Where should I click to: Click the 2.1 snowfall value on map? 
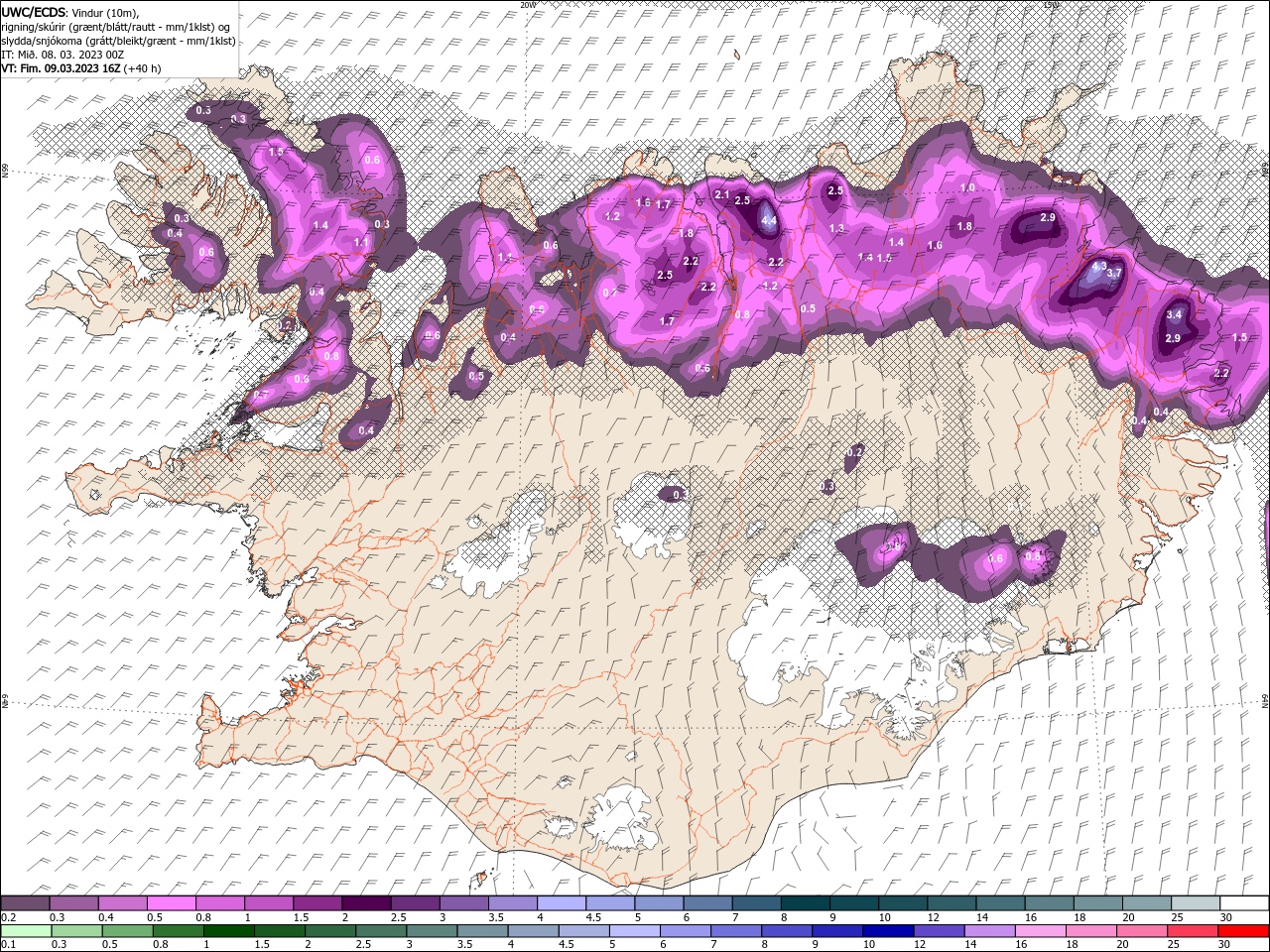(x=722, y=195)
